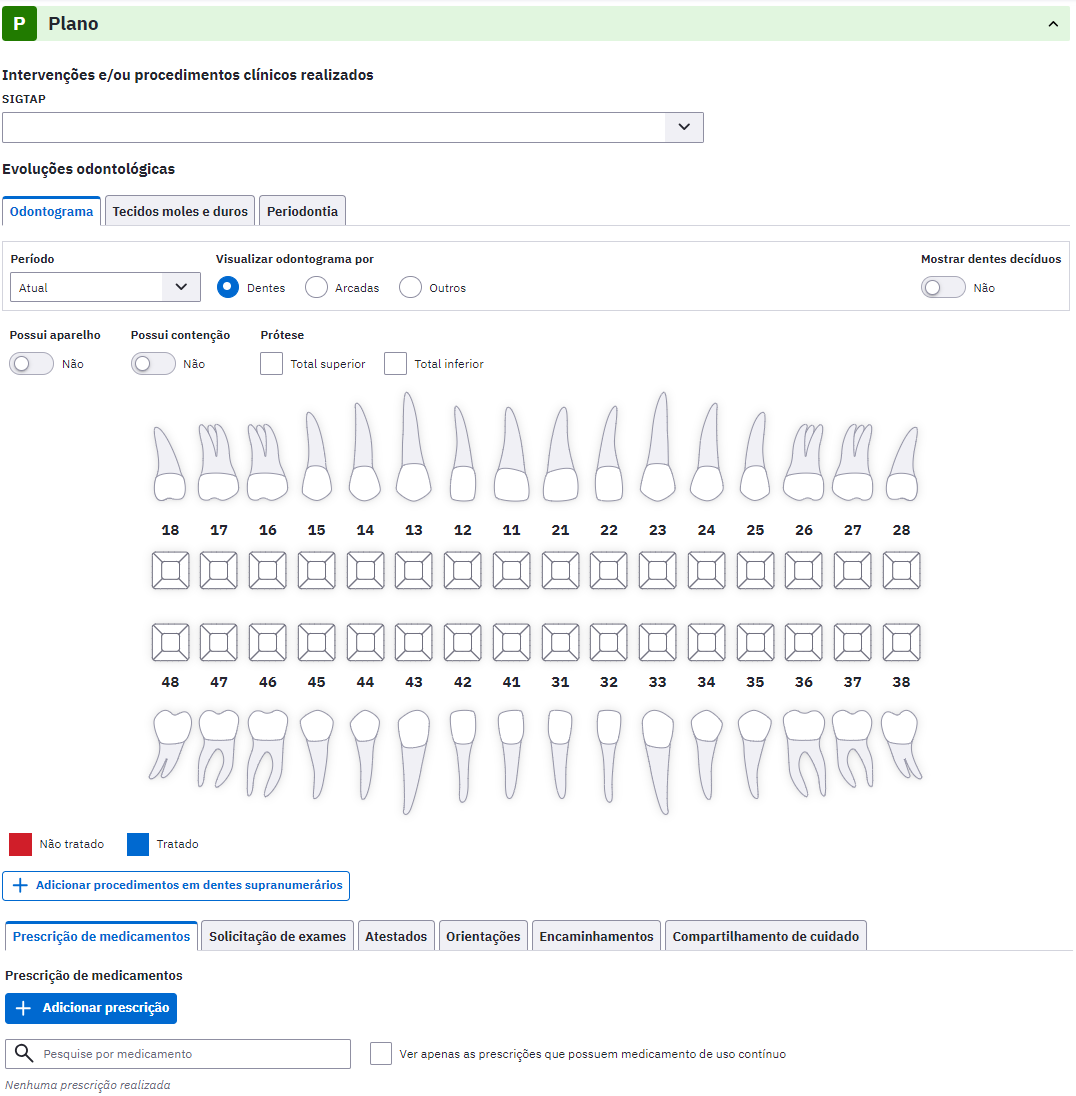Select lower canine tooth 43 image
The height and width of the screenshot is (1096, 1076).
point(413,762)
